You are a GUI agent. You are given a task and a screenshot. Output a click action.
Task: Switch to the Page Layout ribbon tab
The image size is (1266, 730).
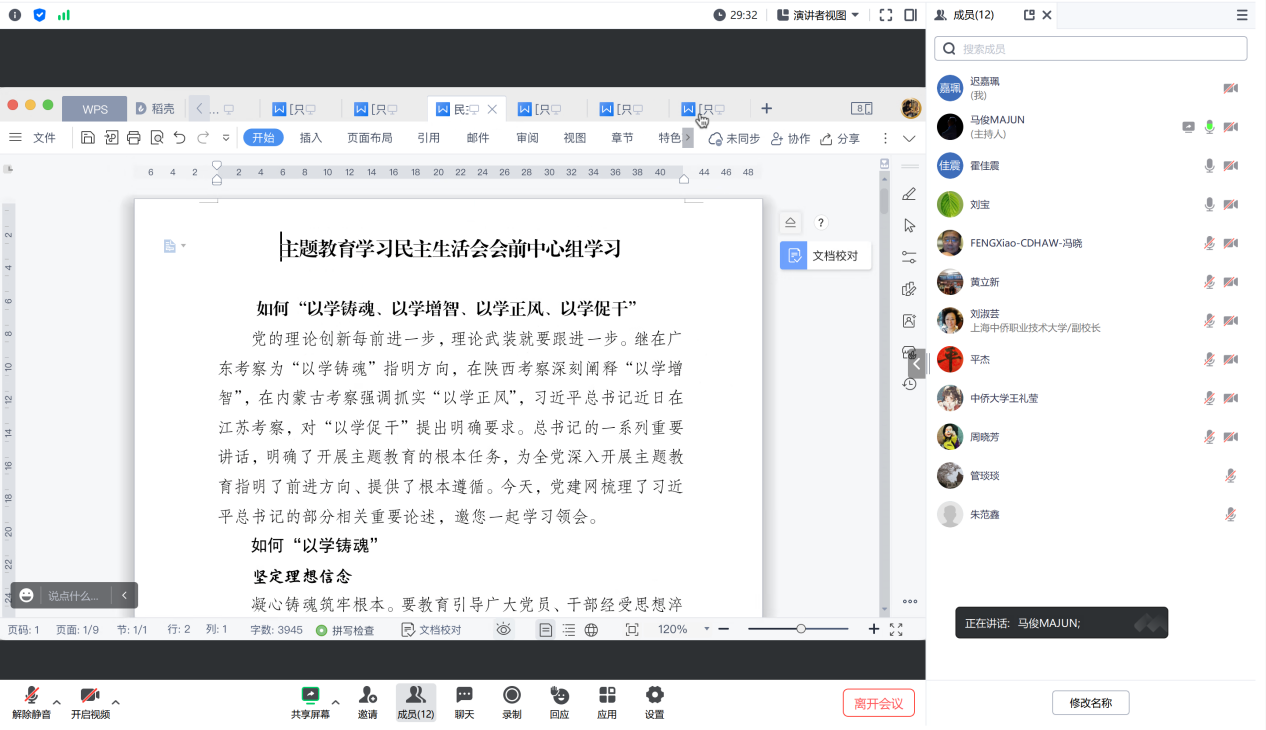pos(369,138)
